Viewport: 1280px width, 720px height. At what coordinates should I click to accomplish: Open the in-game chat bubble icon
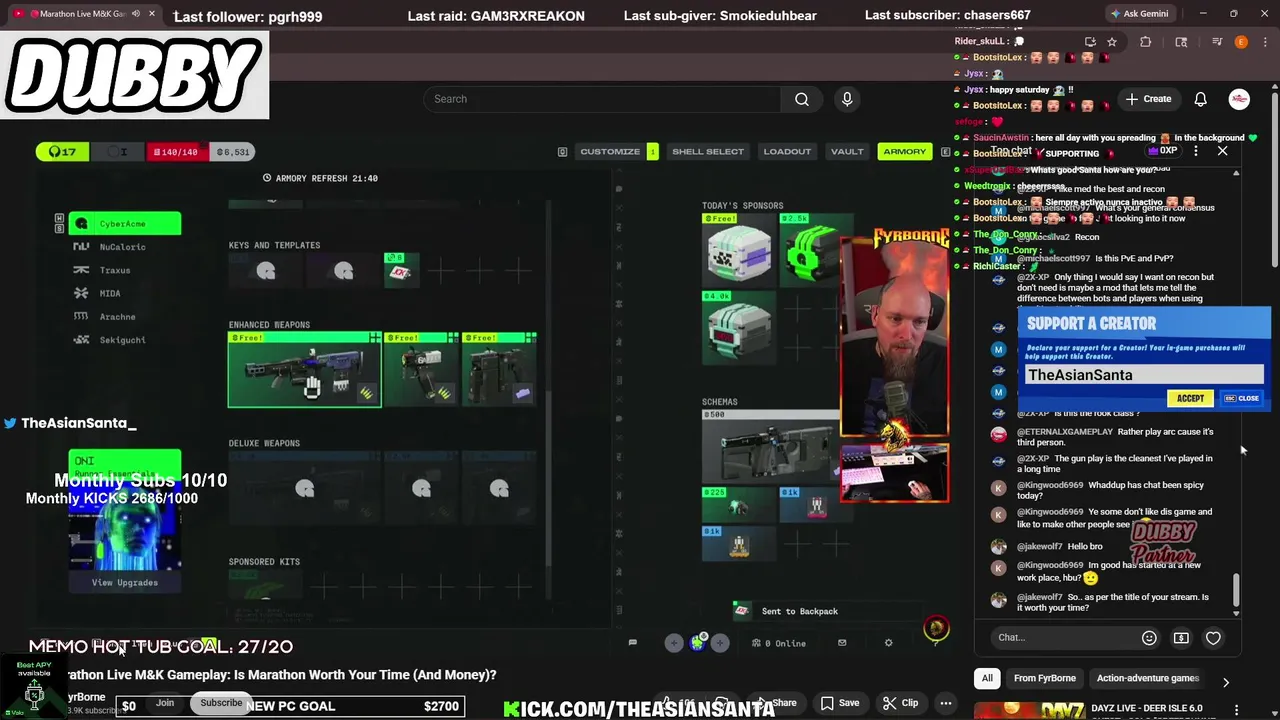point(632,643)
